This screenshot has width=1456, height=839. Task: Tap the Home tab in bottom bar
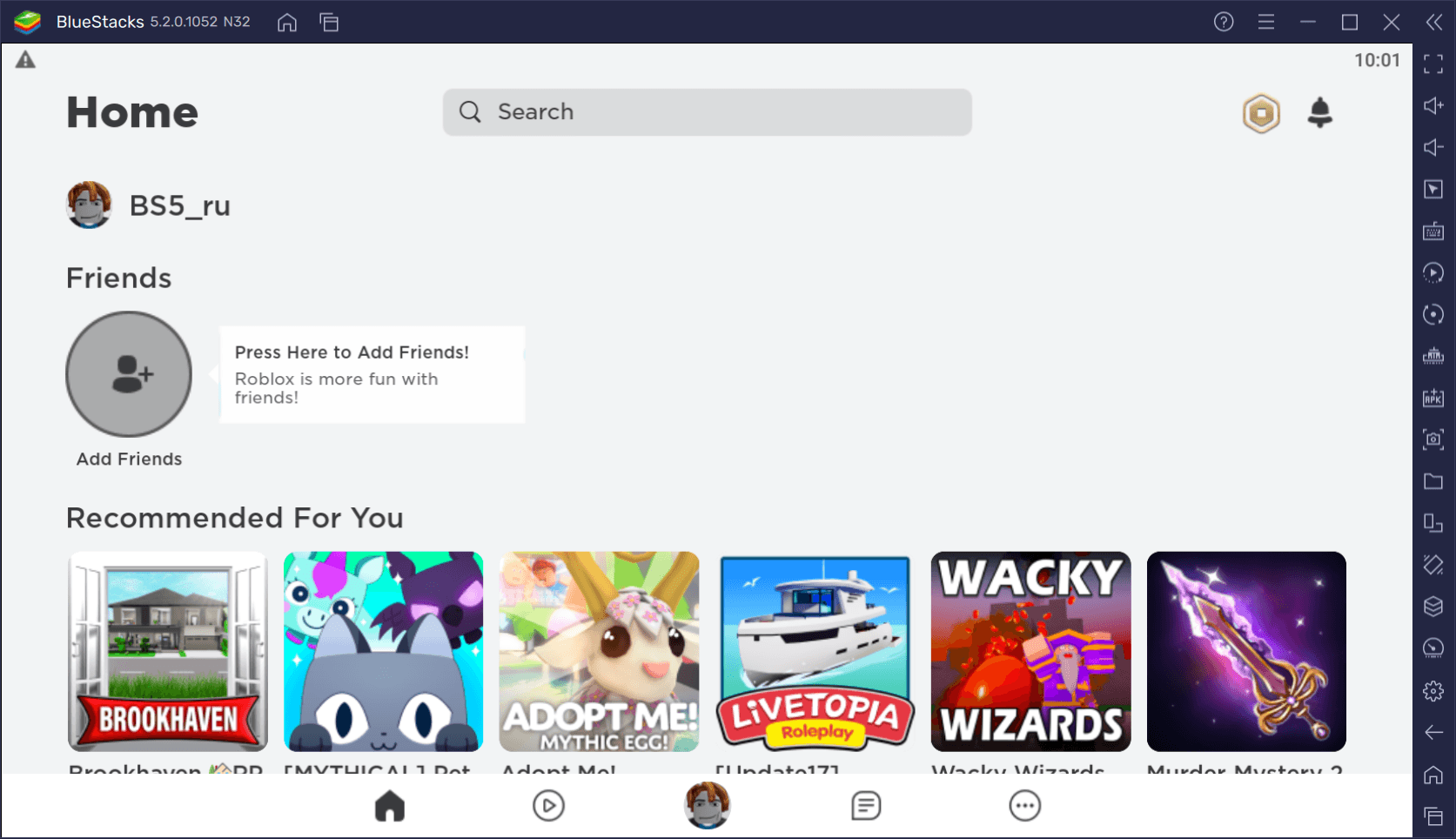tap(390, 806)
